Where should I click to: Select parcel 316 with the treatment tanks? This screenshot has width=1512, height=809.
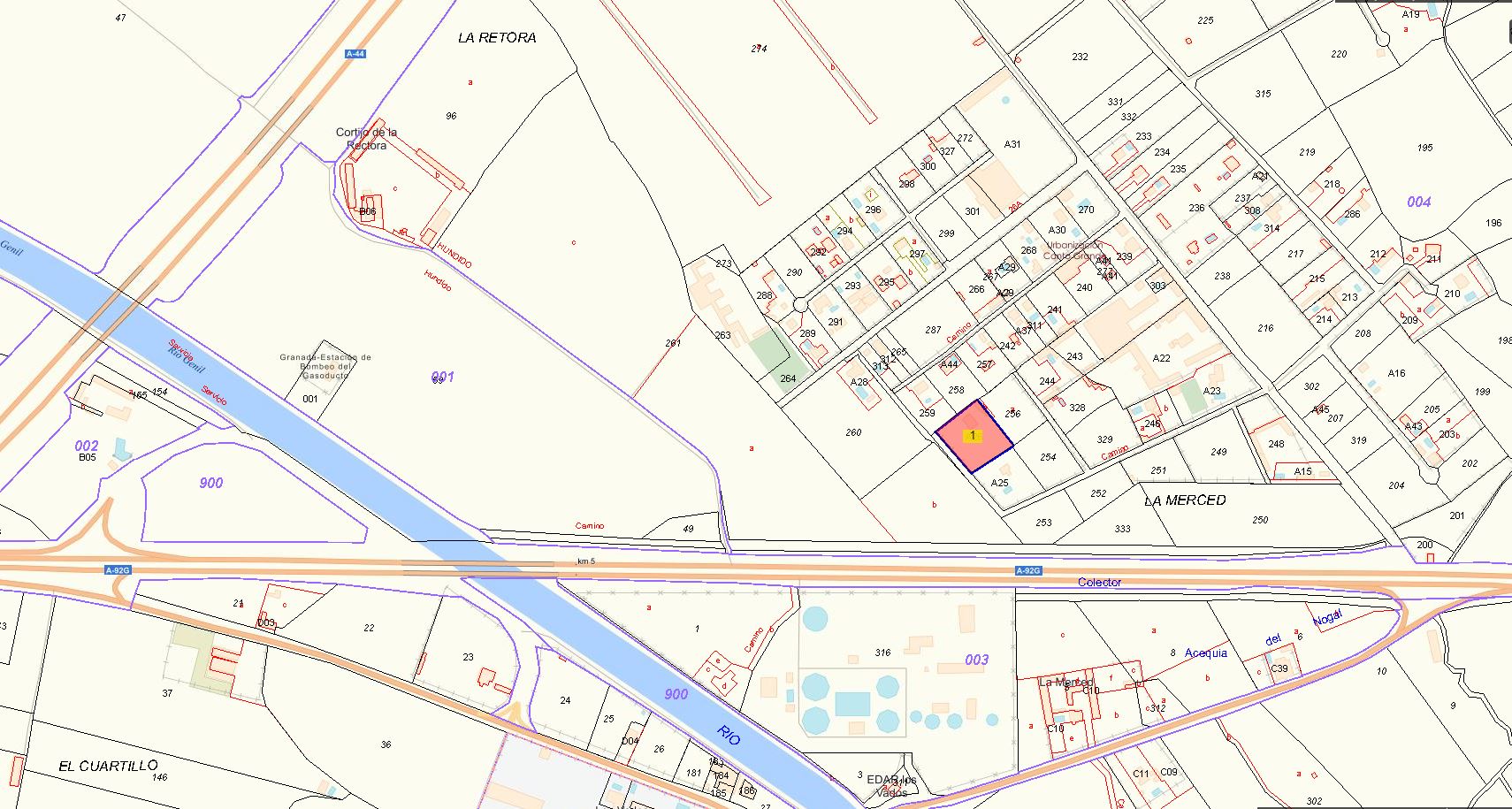click(x=882, y=653)
